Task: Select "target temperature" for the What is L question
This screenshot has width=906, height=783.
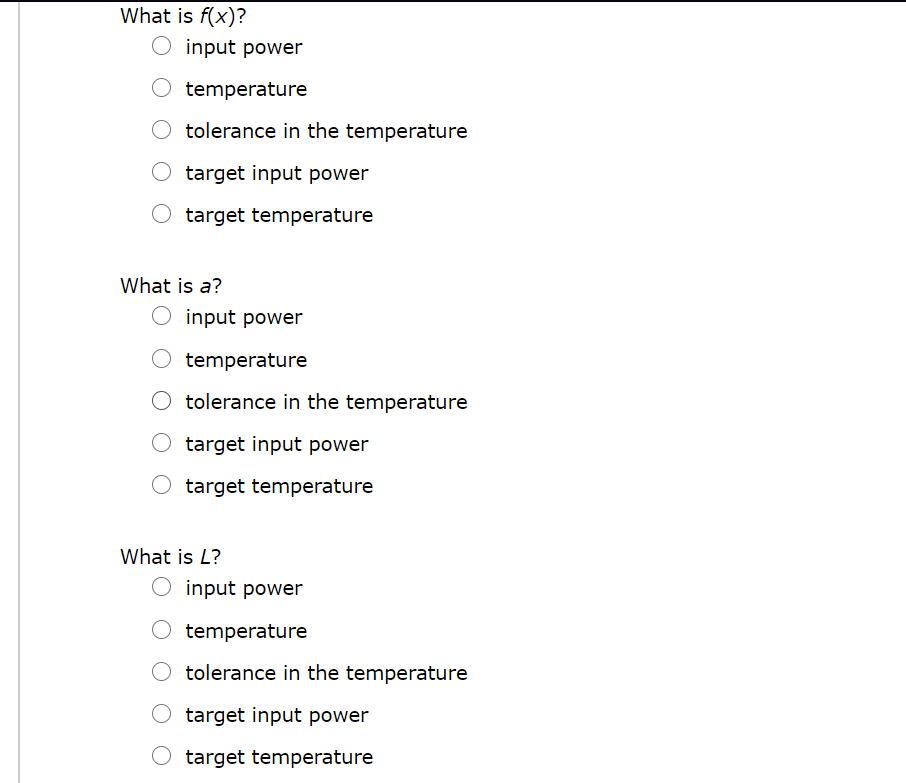Action: [161, 755]
